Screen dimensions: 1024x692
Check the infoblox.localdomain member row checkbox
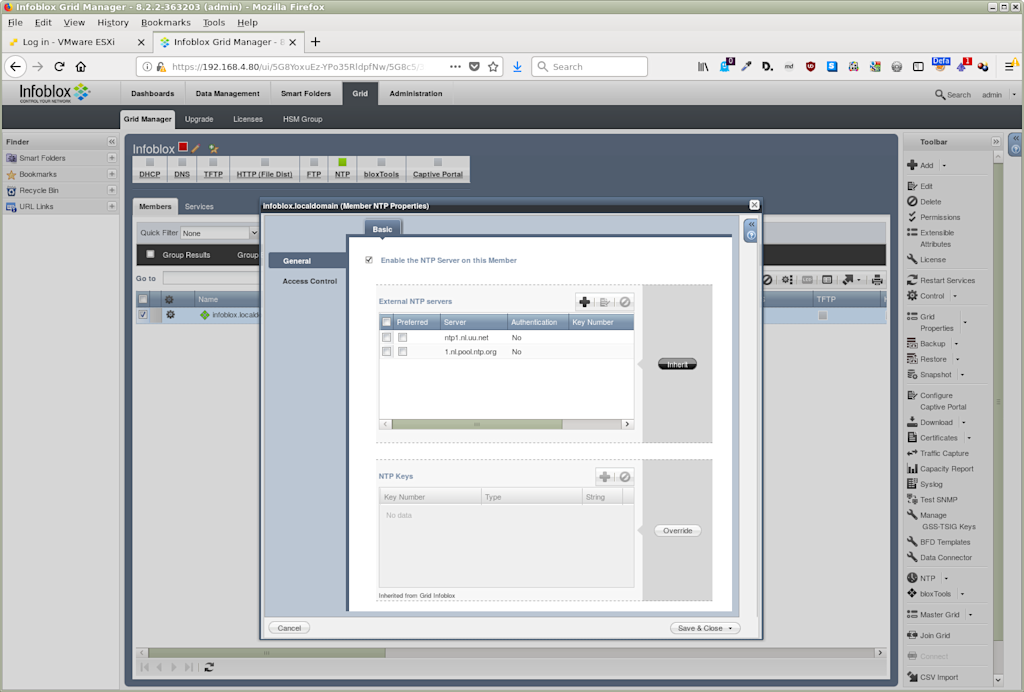click(143, 315)
